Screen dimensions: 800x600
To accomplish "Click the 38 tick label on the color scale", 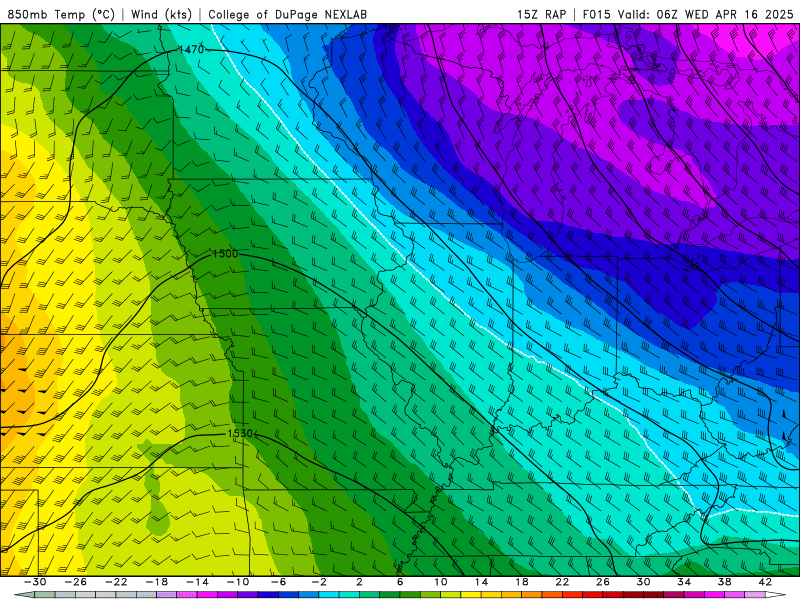I will tap(724, 582).
